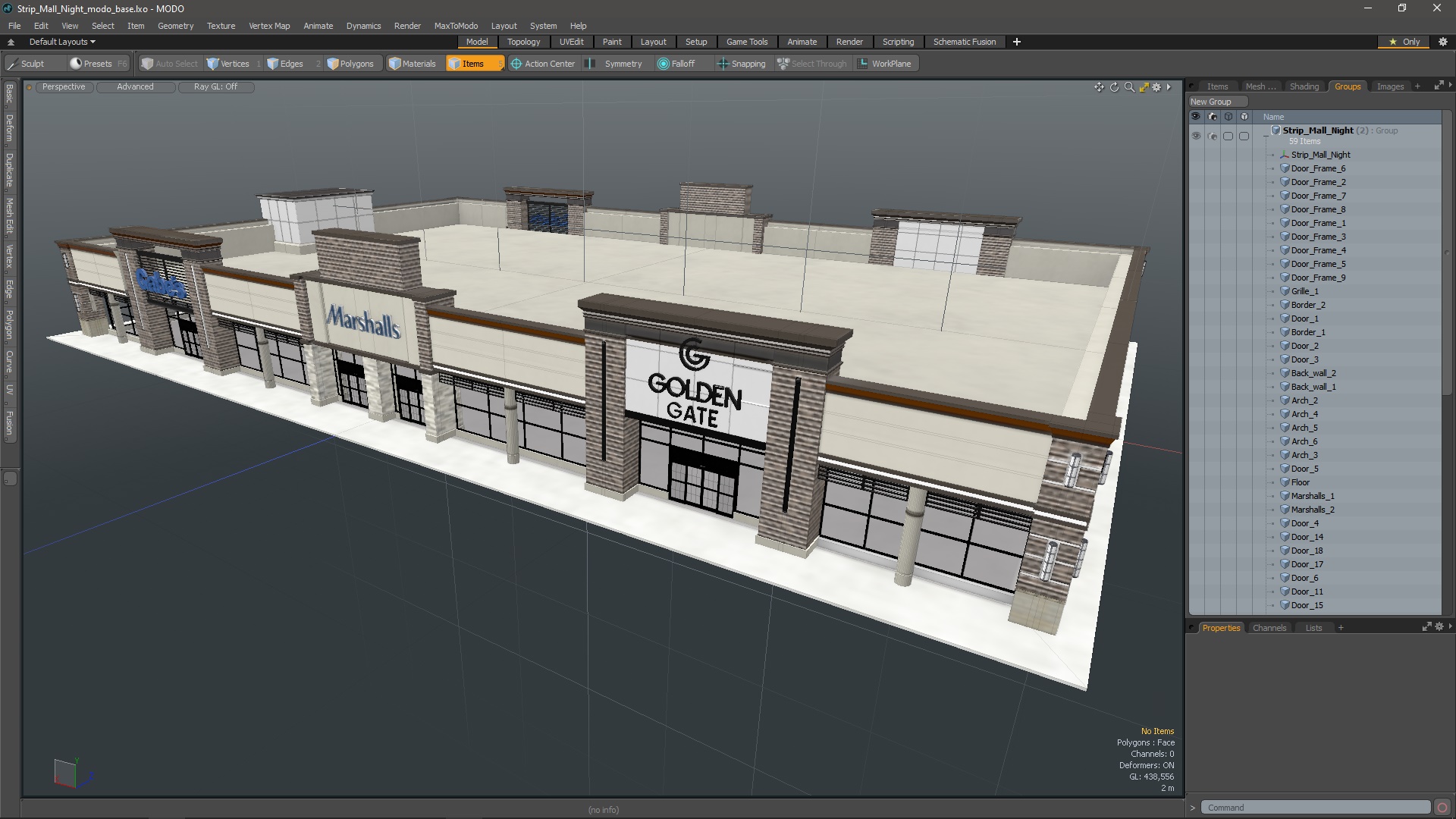
Task: Open the Advanced shading style dropdown
Action: [x=135, y=87]
